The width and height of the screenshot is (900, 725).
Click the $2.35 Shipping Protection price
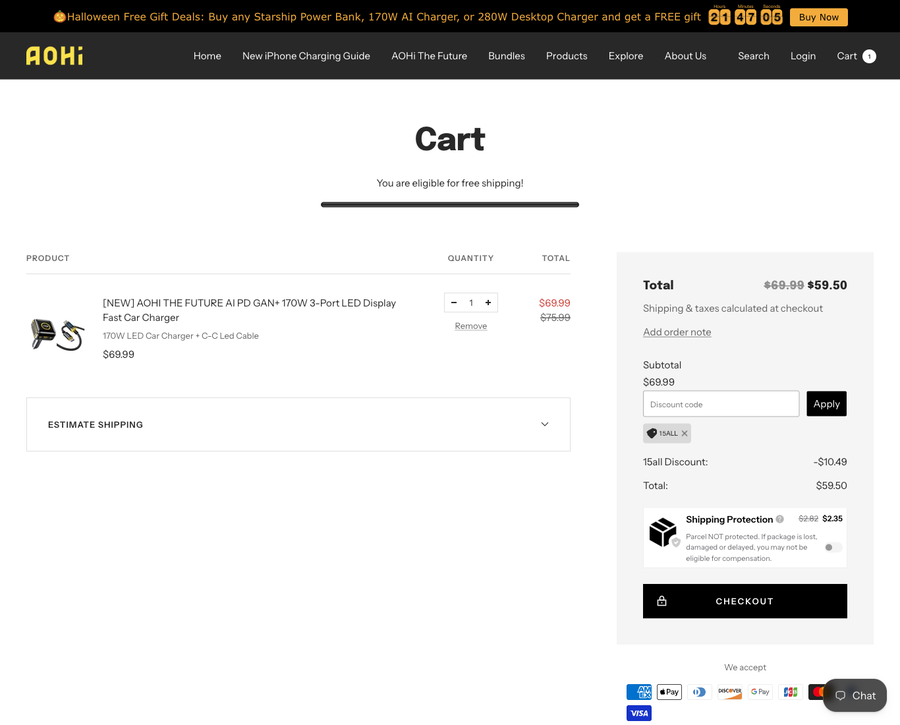pos(832,518)
